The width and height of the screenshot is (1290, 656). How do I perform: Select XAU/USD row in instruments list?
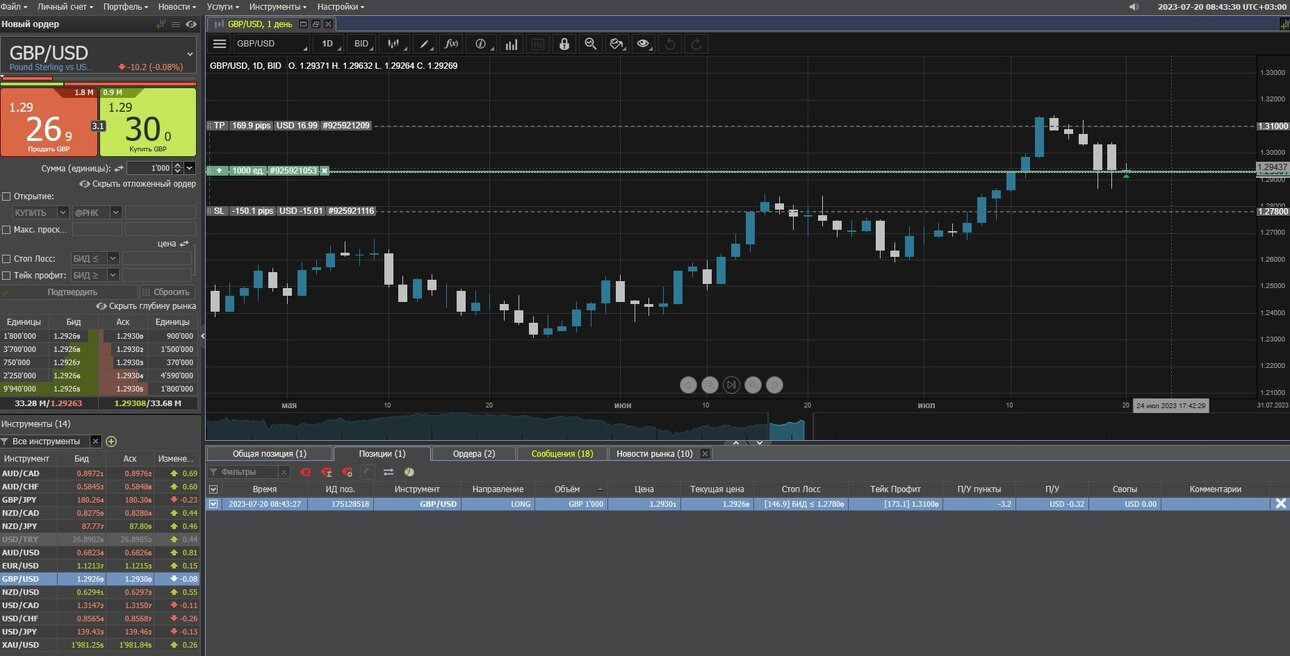coord(101,644)
